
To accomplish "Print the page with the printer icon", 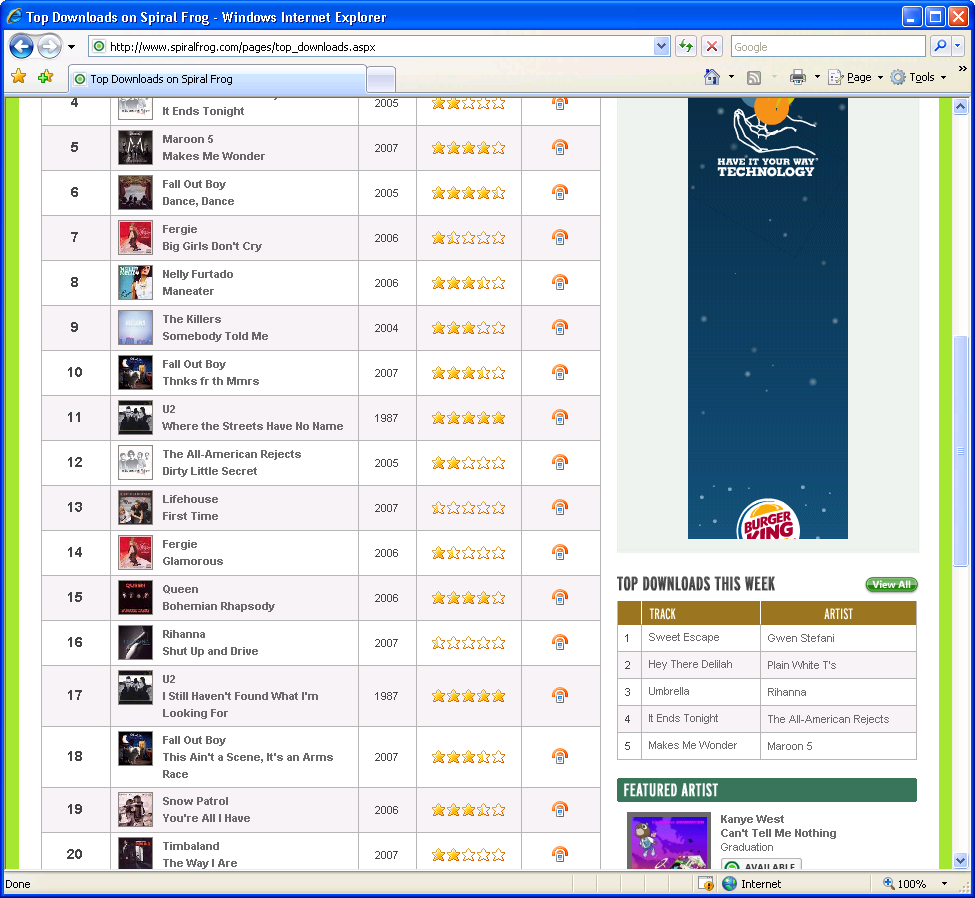I will (x=798, y=77).
